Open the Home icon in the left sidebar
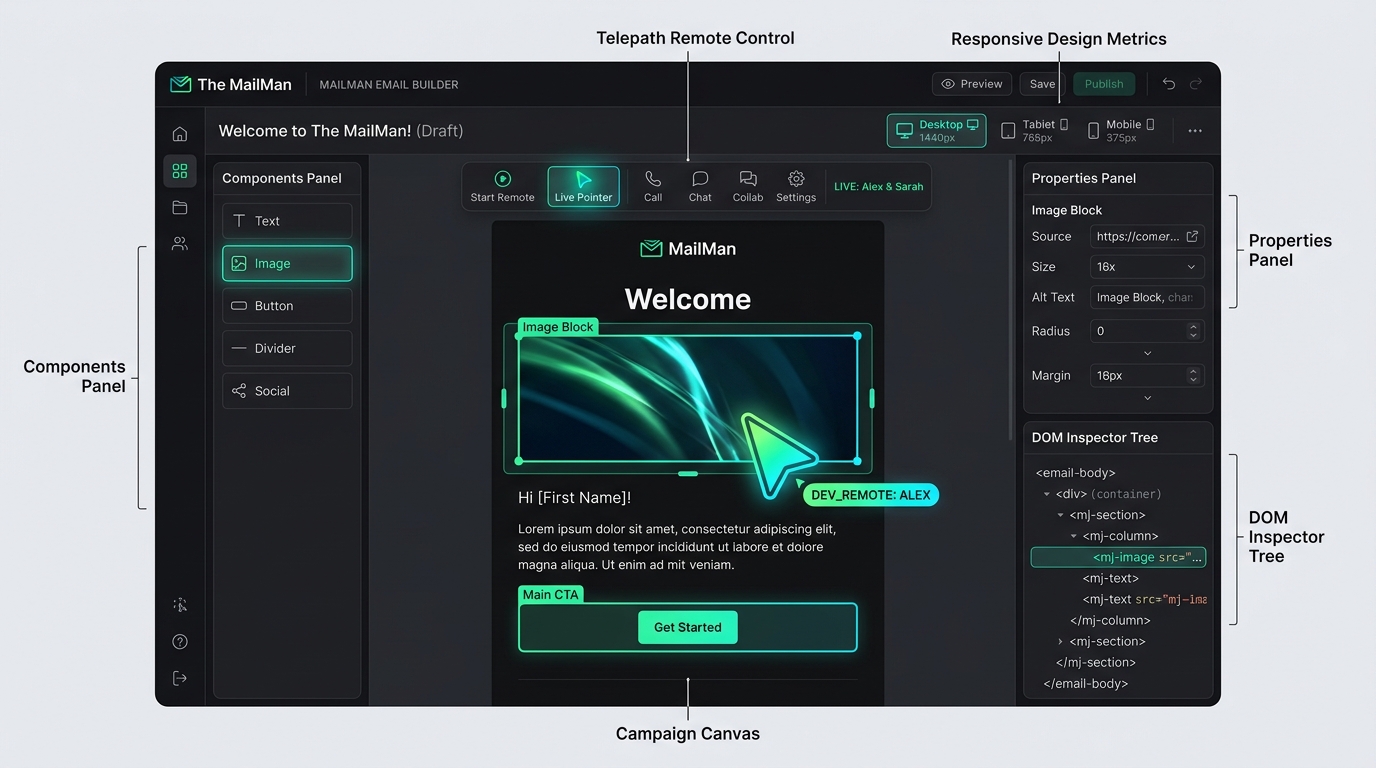Image resolution: width=1376 pixels, height=768 pixels. tap(180, 134)
